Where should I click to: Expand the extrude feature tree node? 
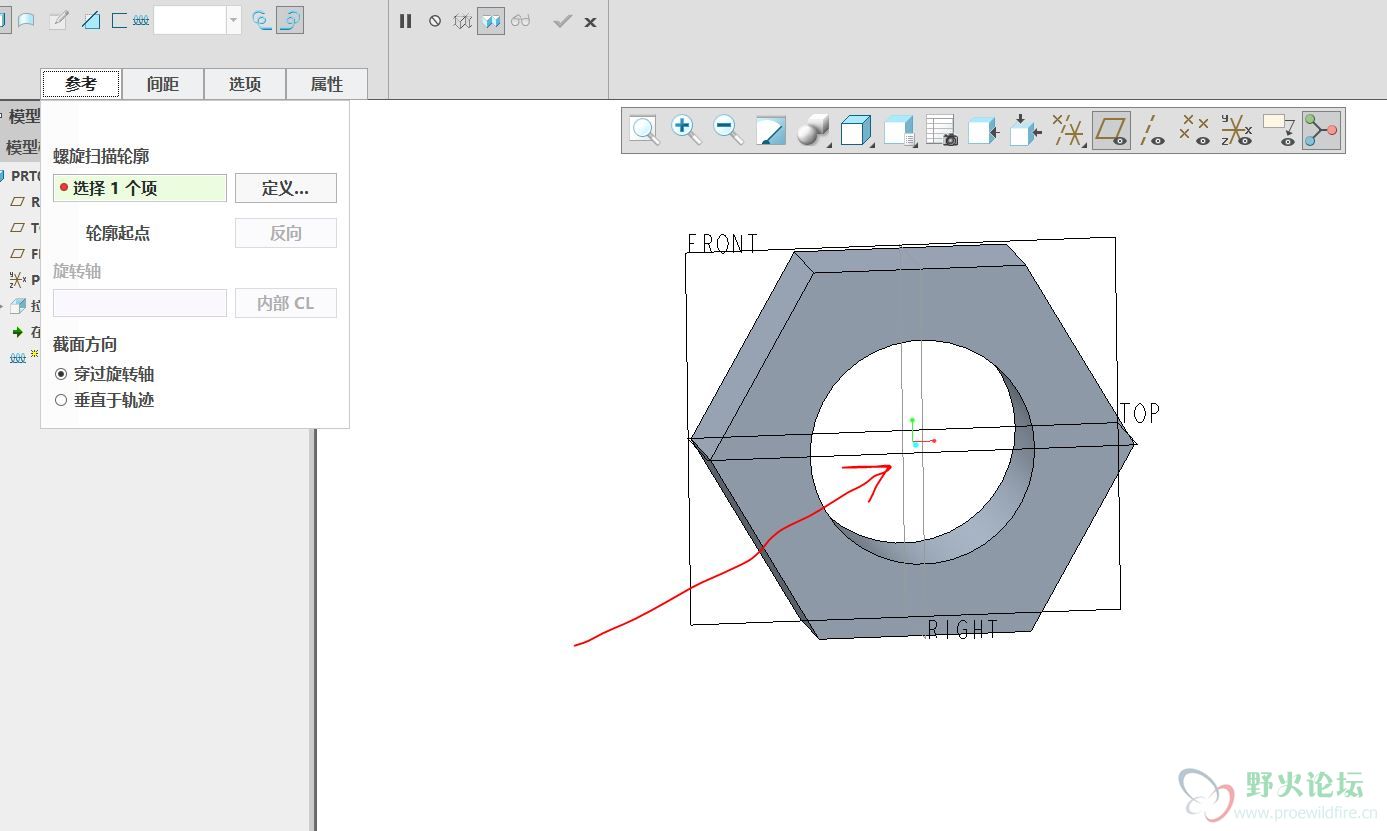(3, 306)
